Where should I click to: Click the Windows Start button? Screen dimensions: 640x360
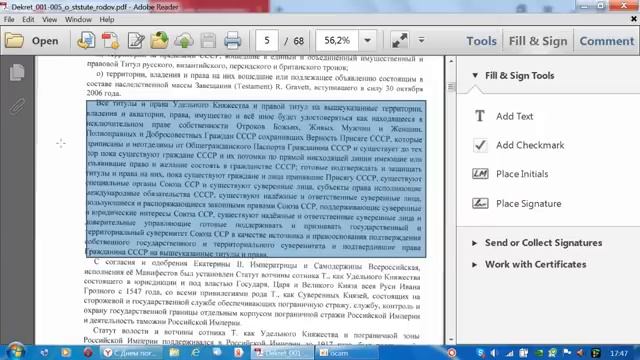pyautogui.click(x=16, y=352)
